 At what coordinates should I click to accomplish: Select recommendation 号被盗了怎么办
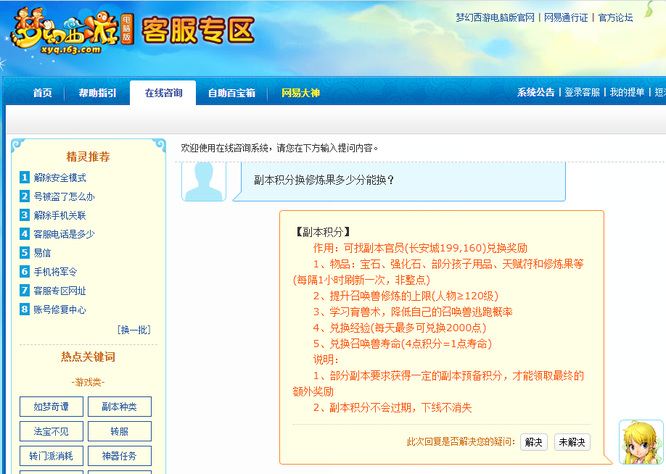click(64, 196)
